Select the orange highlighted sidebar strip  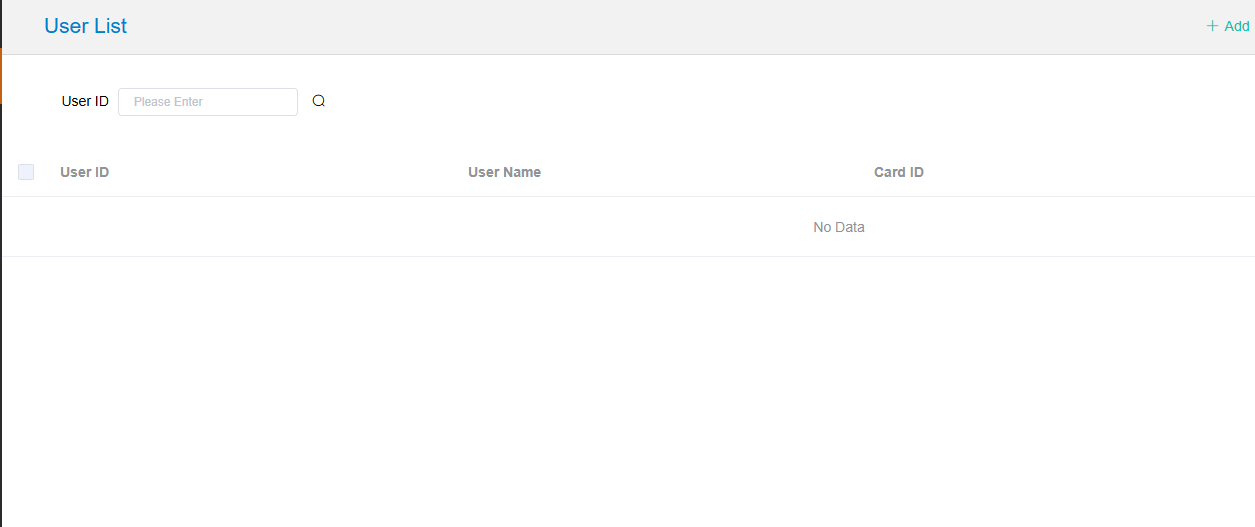(x=1, y=76)
